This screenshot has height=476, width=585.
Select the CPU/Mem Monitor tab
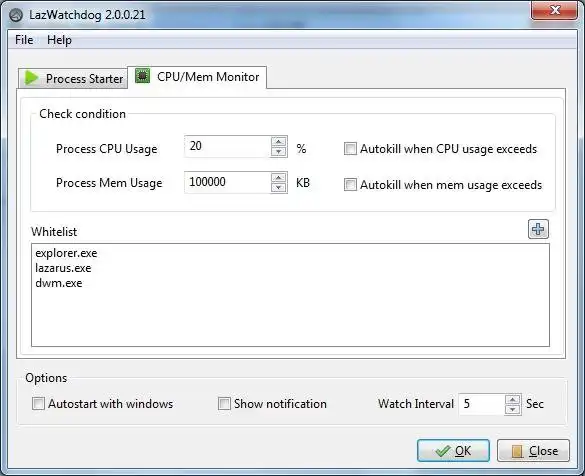(197, 77)
